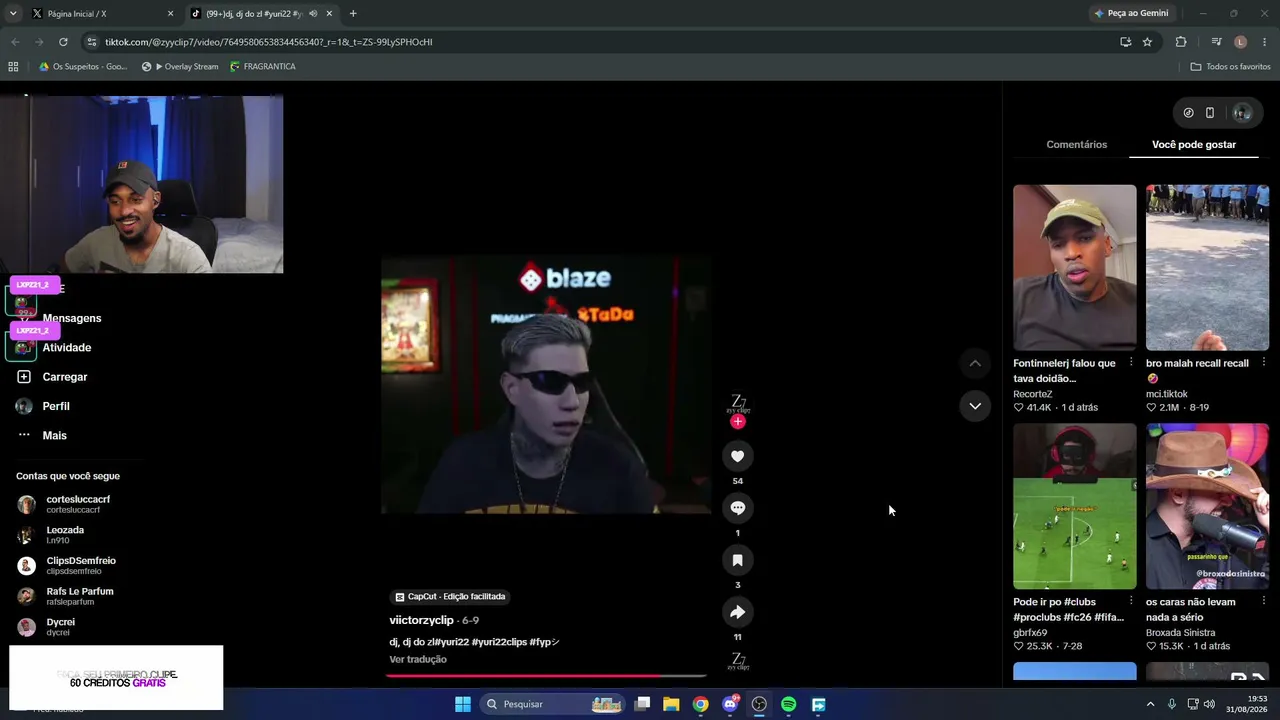Click the Pesquisar taskbar search box
Image resolution: width=1280 pixels, height=720 pixels.
[552, 704]
